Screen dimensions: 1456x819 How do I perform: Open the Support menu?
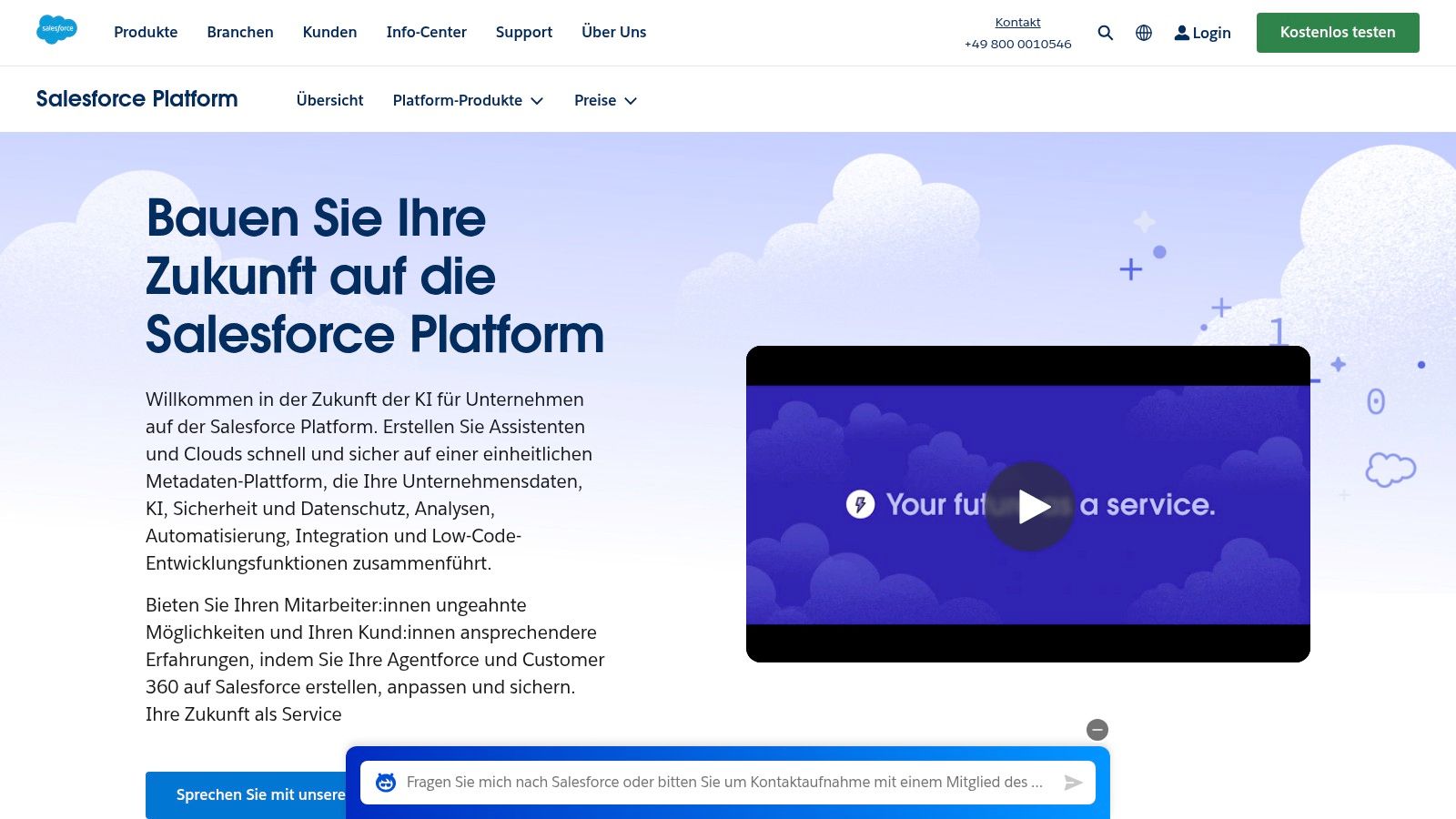coord(524,32)
